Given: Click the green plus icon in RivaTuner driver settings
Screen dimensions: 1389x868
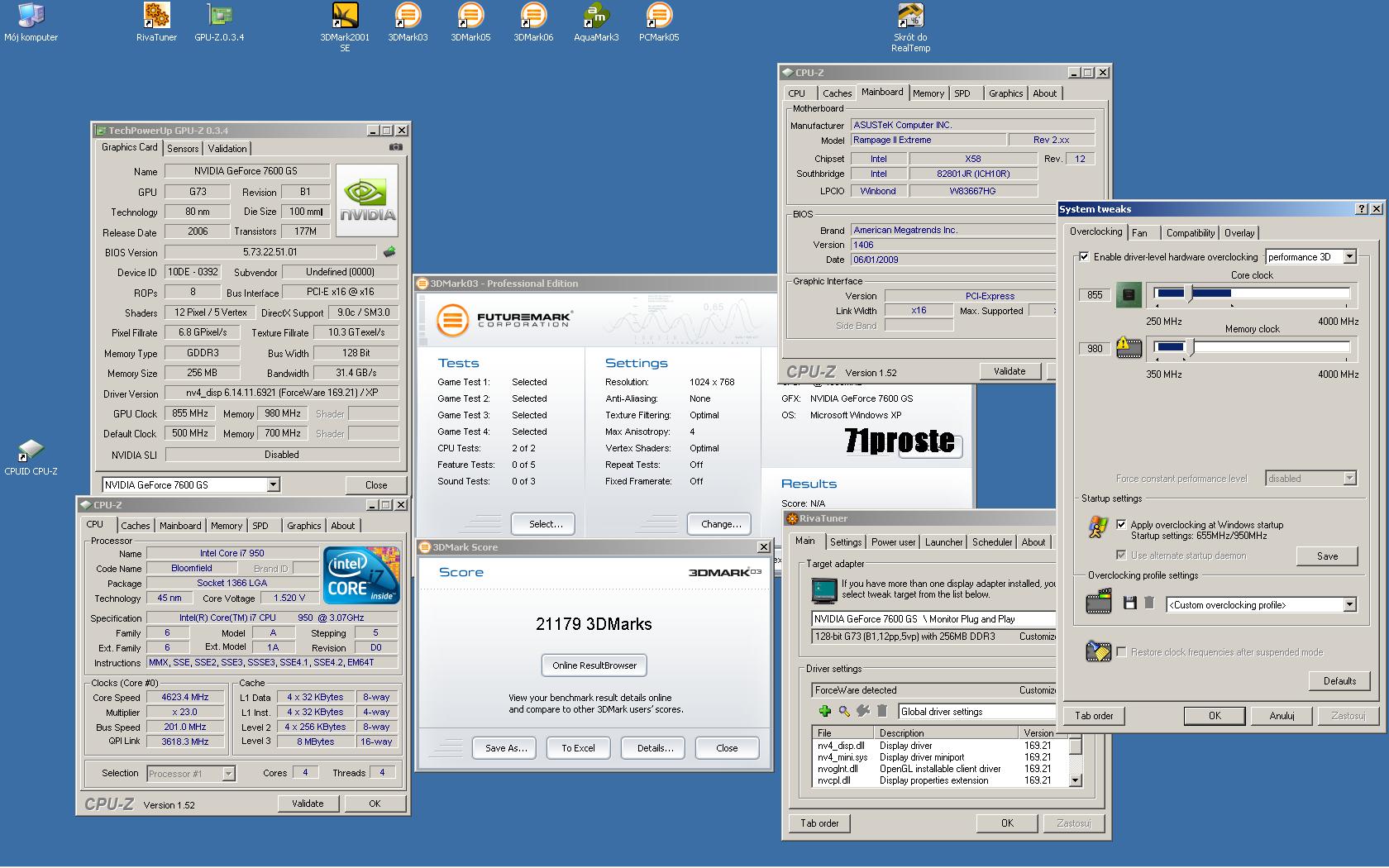Looking at the screenshot, I should click(x=824, y=711).
